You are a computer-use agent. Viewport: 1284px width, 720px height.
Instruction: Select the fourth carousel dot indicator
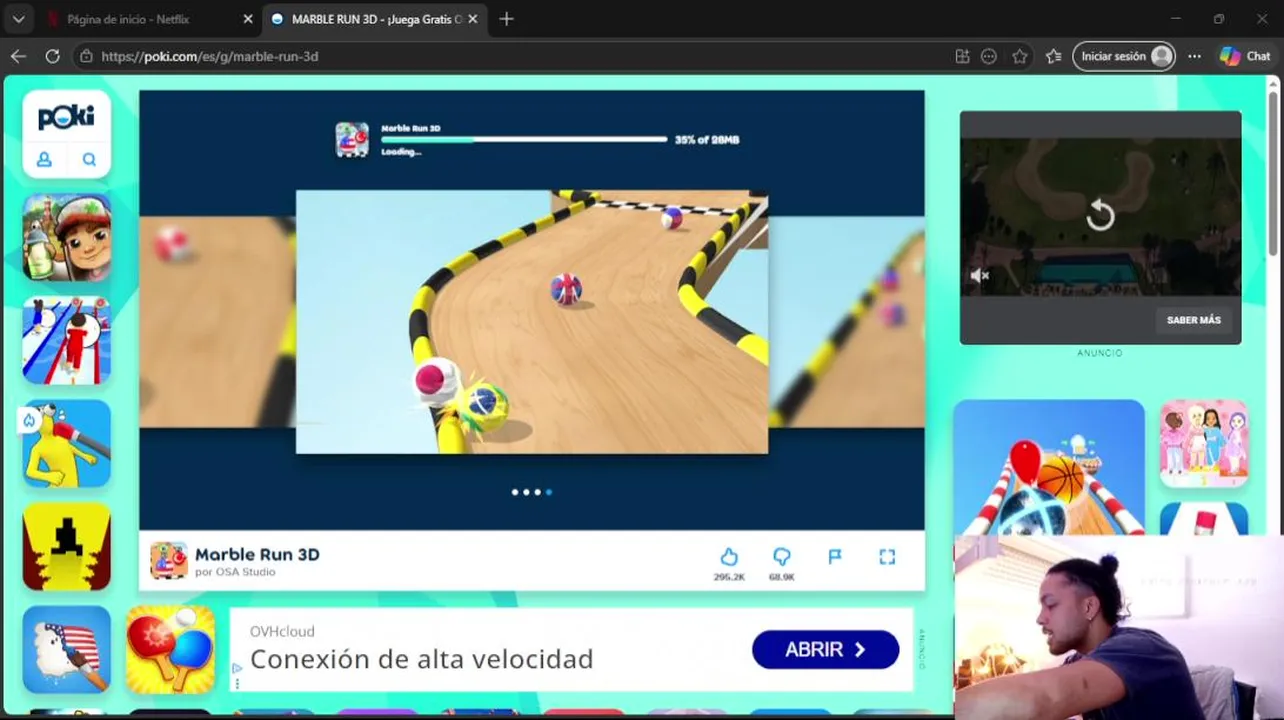(x=549, y=492)
